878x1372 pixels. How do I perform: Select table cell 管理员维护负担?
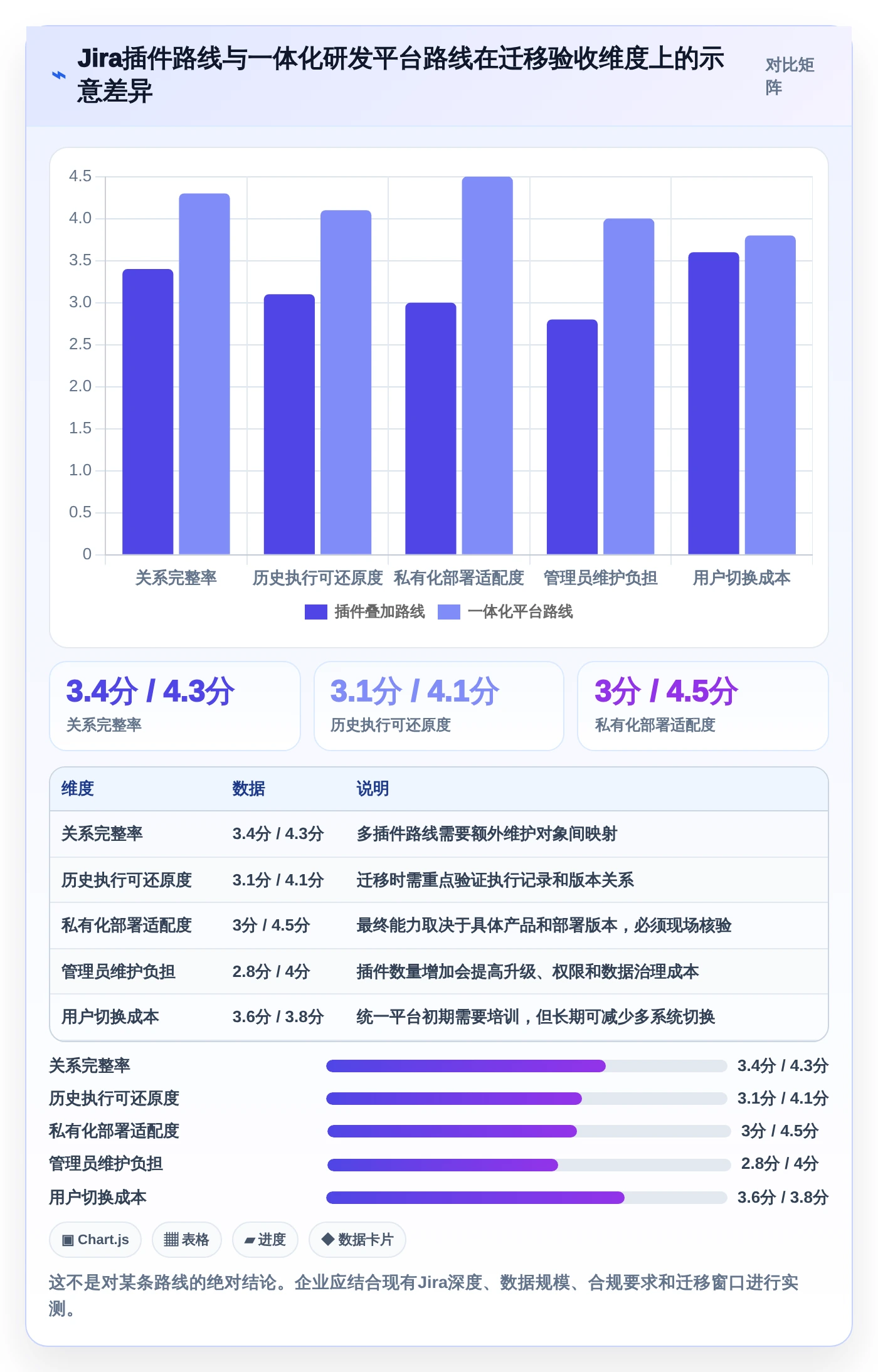(x=119, y=972)
